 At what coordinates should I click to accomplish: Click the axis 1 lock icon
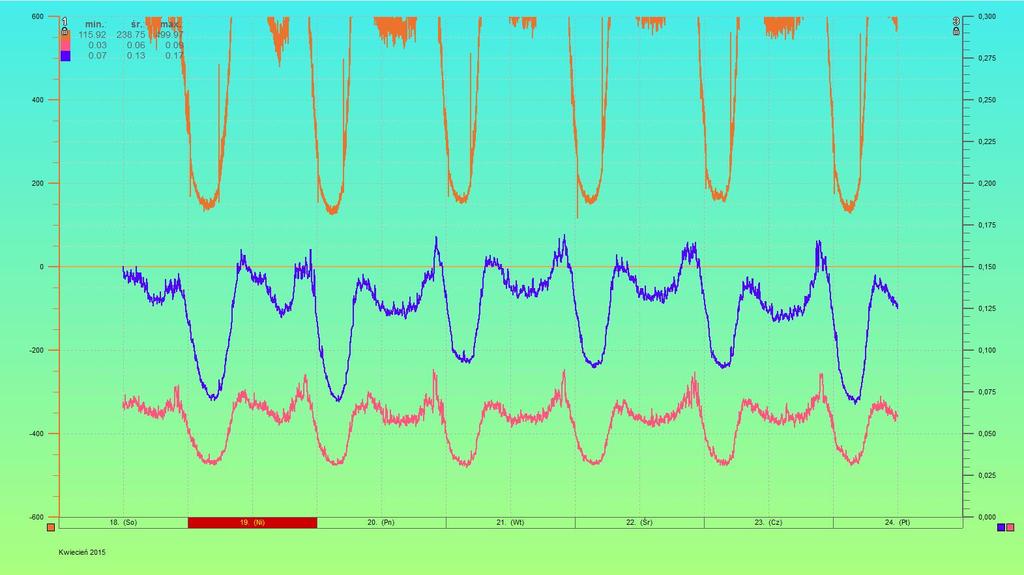(x=65, y=31)
